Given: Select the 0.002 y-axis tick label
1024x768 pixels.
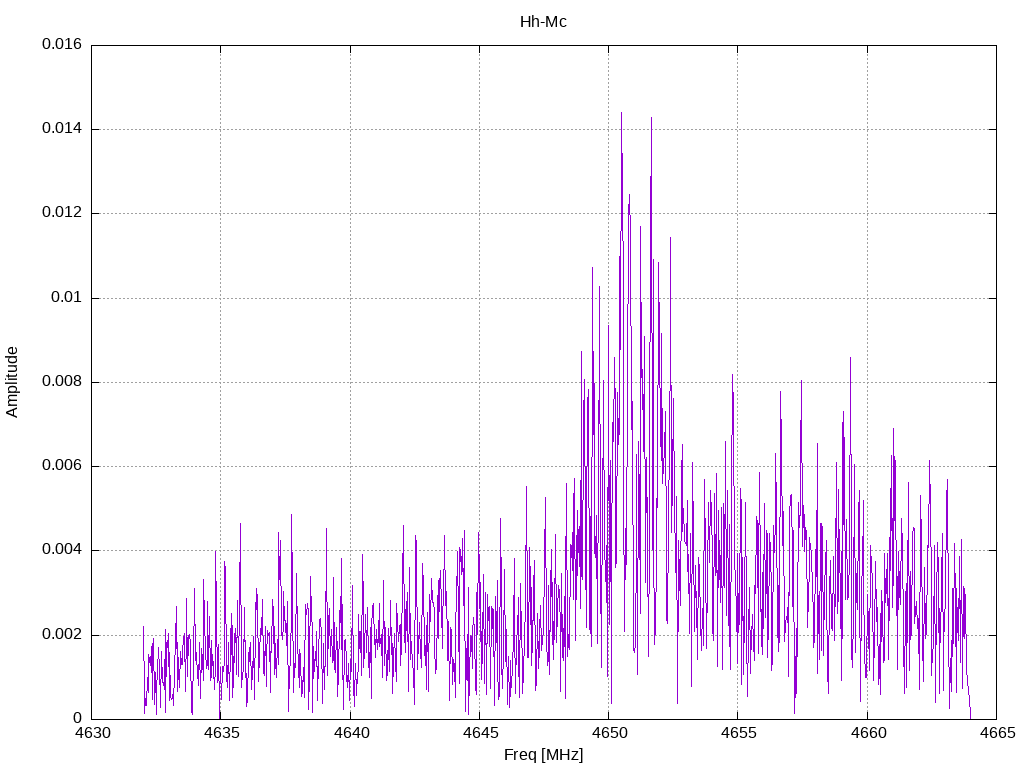Looking at the screenshot, I should pos(62,635).
